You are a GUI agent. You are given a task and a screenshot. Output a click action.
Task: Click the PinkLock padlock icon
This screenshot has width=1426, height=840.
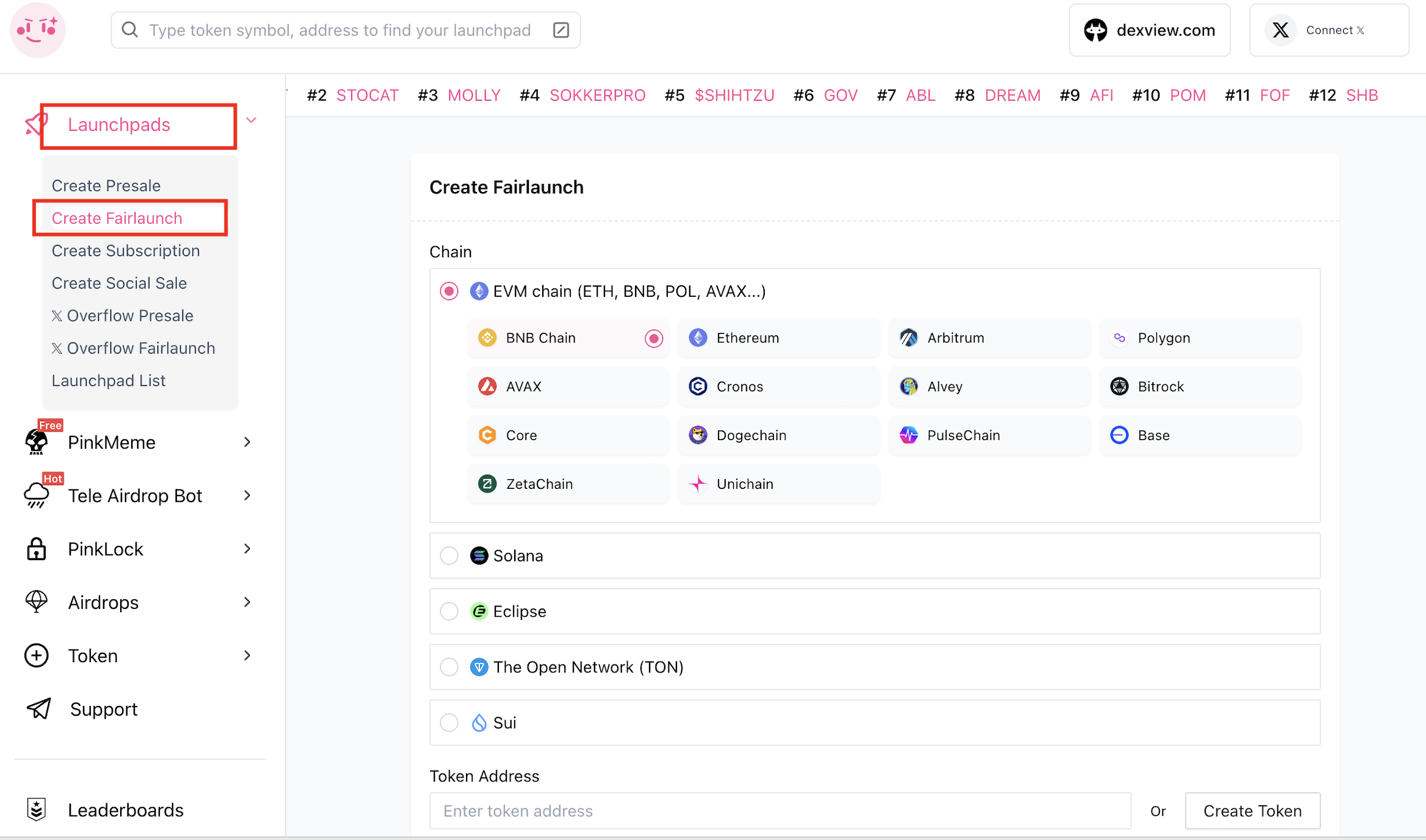[x=37, y=549]
